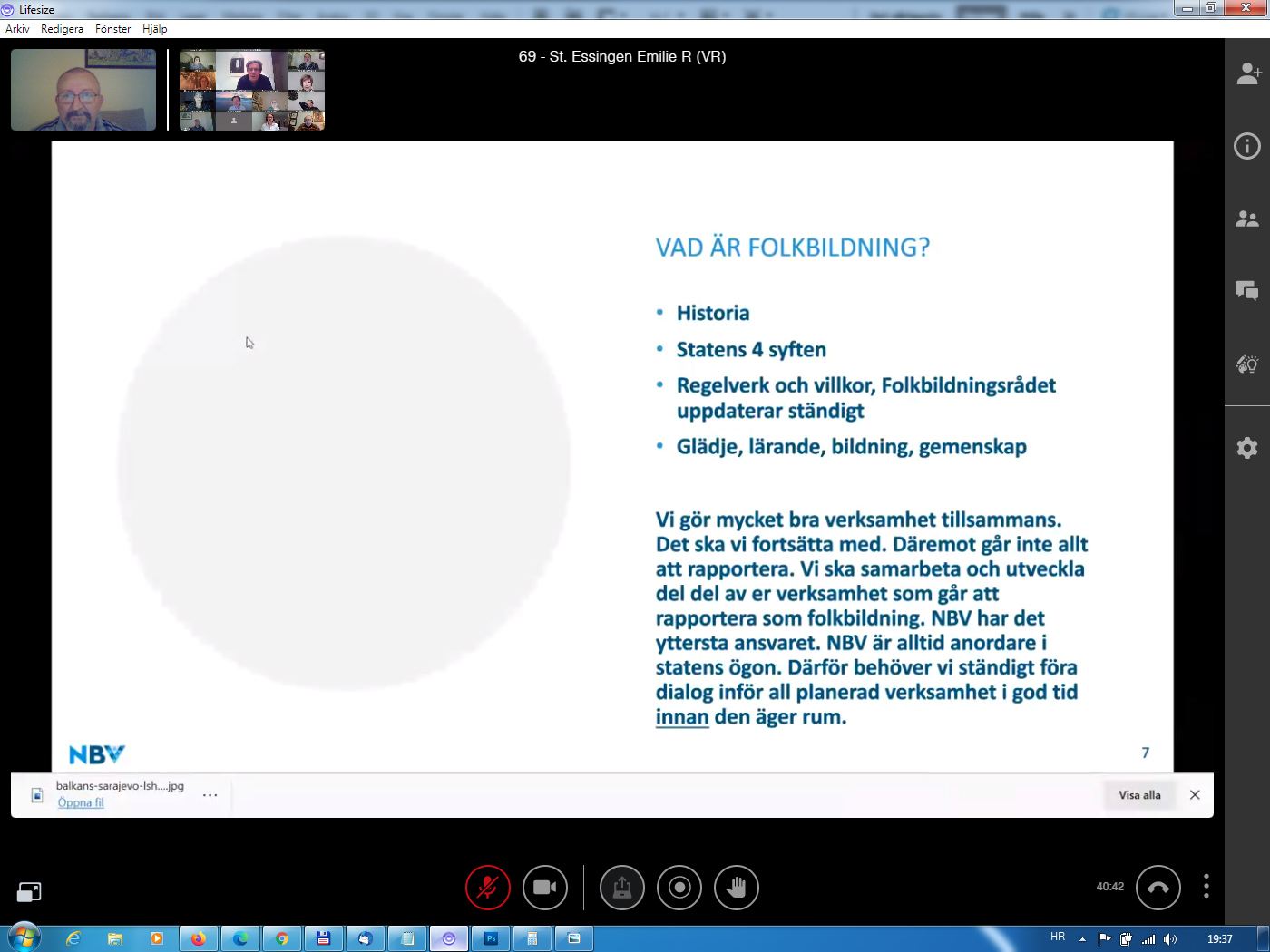Open the reactions icon in the sidebar
This screenshot has width=1270, height=952.
coord(1247,364)
